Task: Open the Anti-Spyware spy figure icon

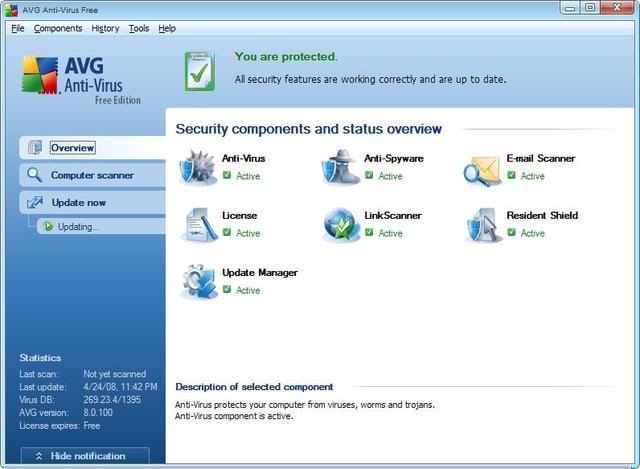Action: click(x=340, y=167)
